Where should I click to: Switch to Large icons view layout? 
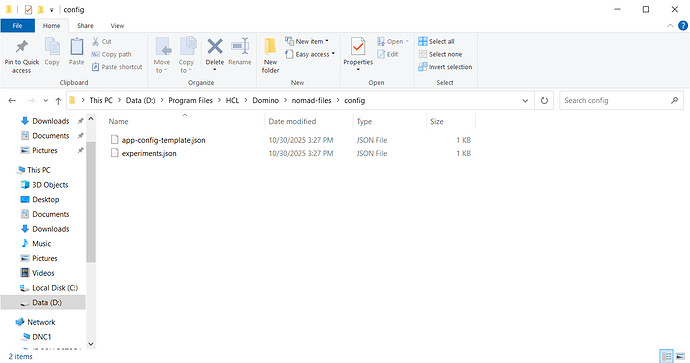[680, 356]
